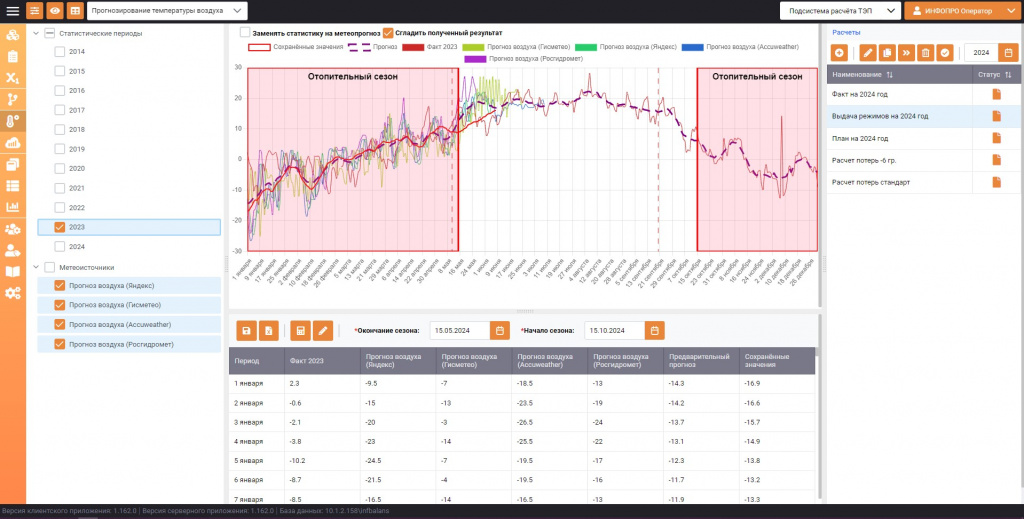Open calendar for season start date
1024x519 pixels.
click(654, 331)
